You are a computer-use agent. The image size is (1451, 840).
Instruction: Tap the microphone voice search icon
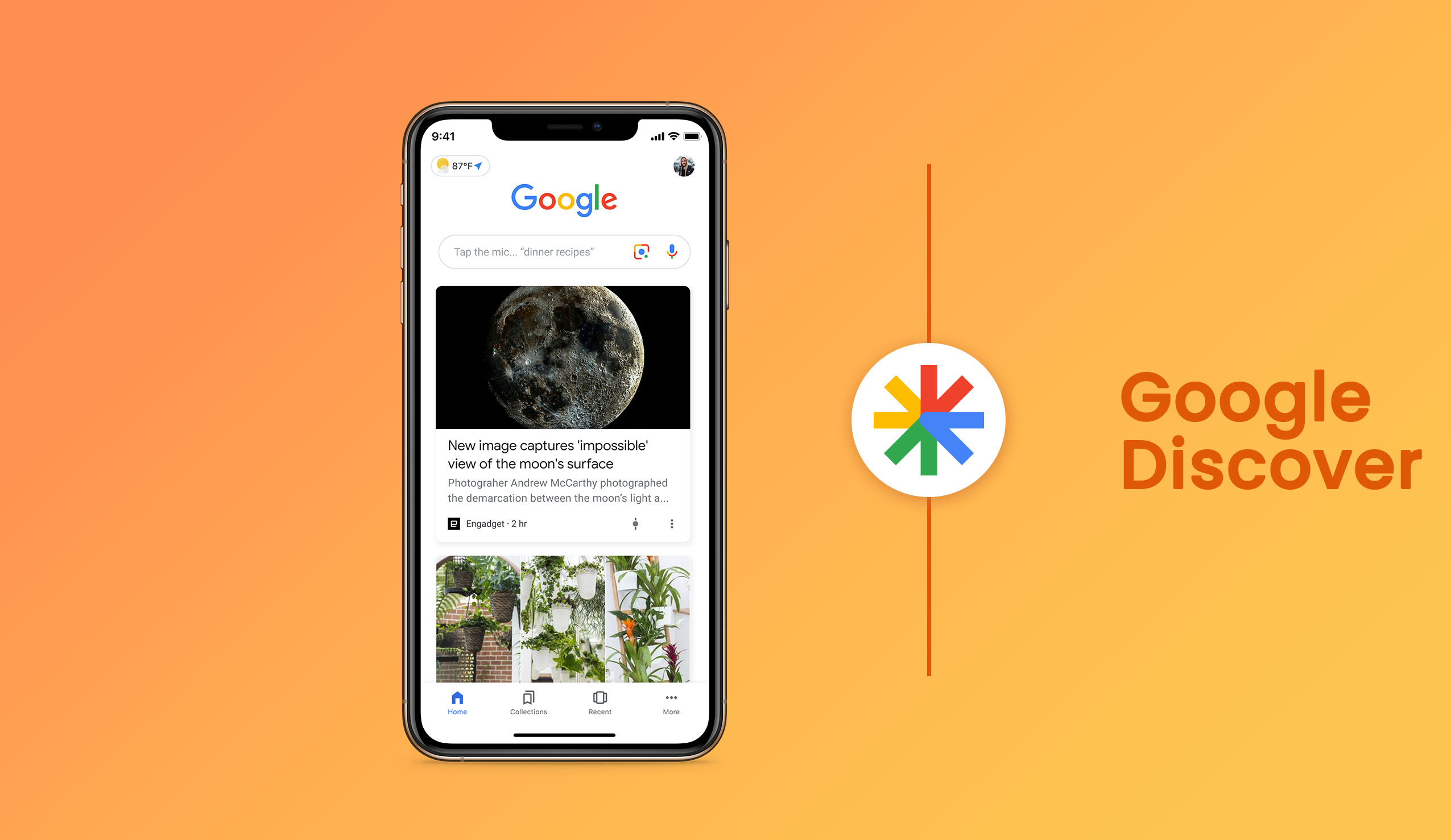(672, 252)
